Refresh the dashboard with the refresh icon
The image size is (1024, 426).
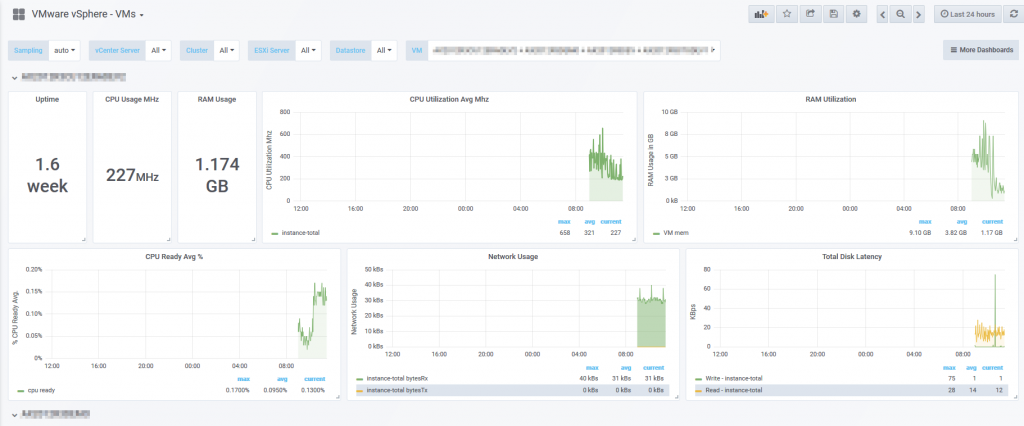point(1013,14)
